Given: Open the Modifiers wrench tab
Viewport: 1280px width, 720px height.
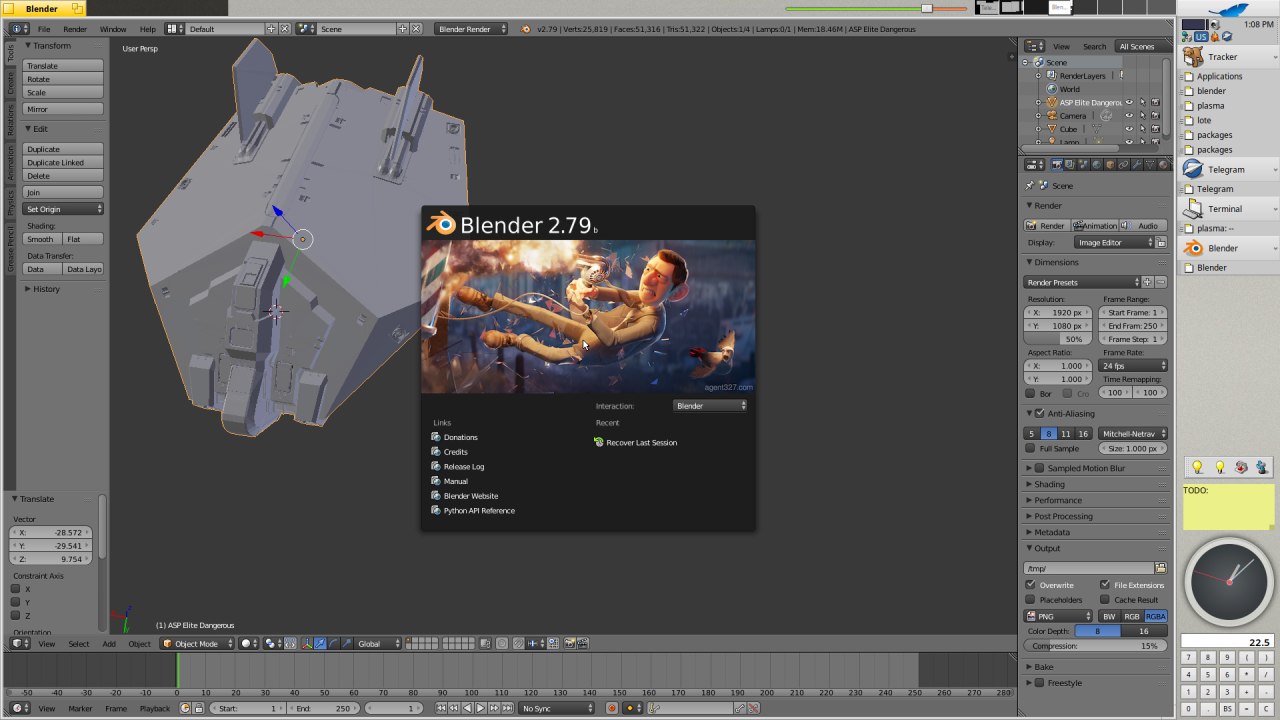Looking at the screenshot, I should point(1137,165).
